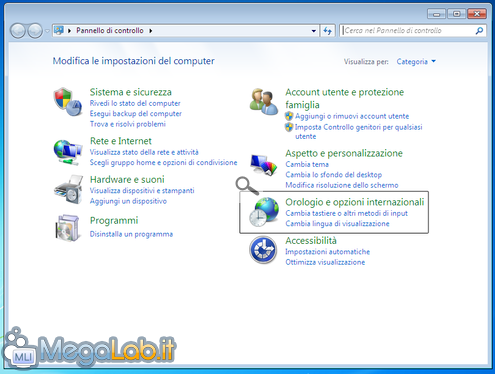Open Account utente e protezione famiglia heading

coord(344,98)
